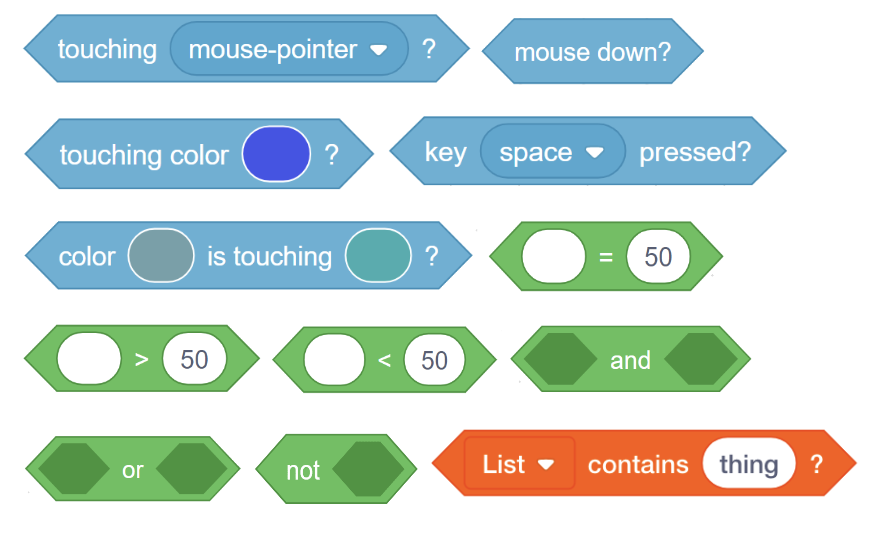The image size is (876, 550).
Task: Click the empty left field of greater-than block
Action: click(x=90, y=359)
